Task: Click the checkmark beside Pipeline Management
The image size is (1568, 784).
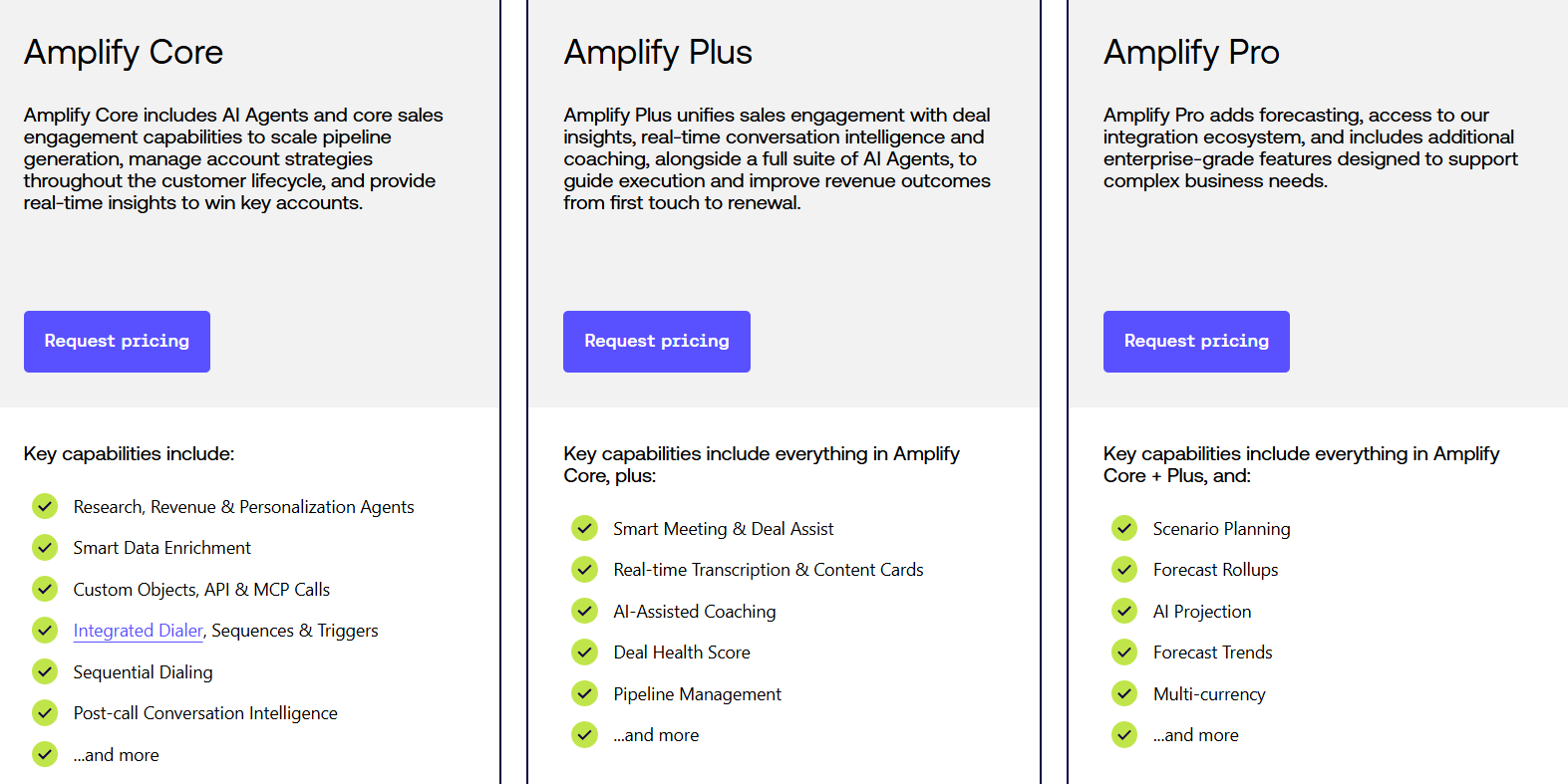Action: coord(585,693)
